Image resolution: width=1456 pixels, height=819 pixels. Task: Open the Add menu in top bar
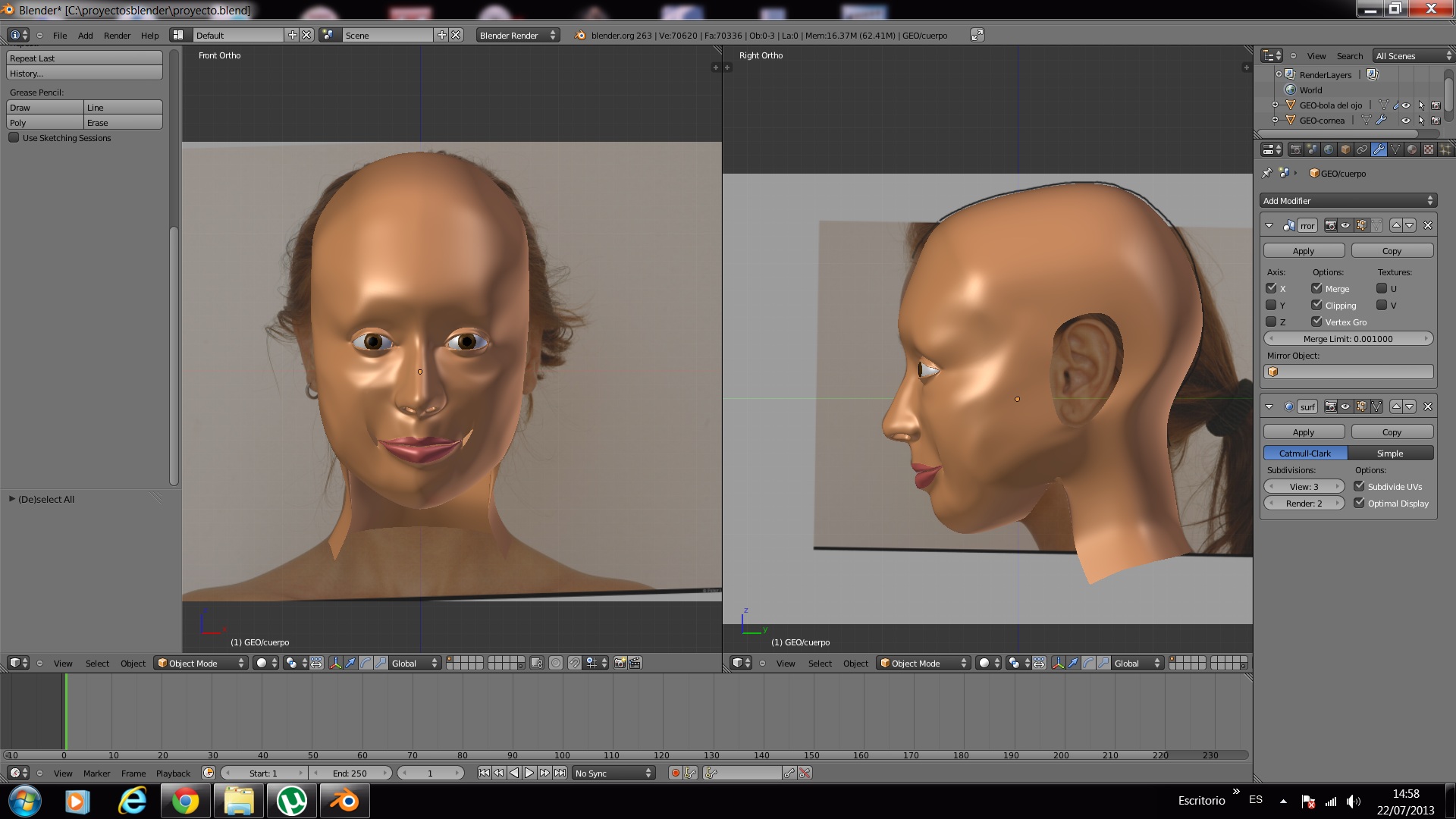[x=85, y=36]
